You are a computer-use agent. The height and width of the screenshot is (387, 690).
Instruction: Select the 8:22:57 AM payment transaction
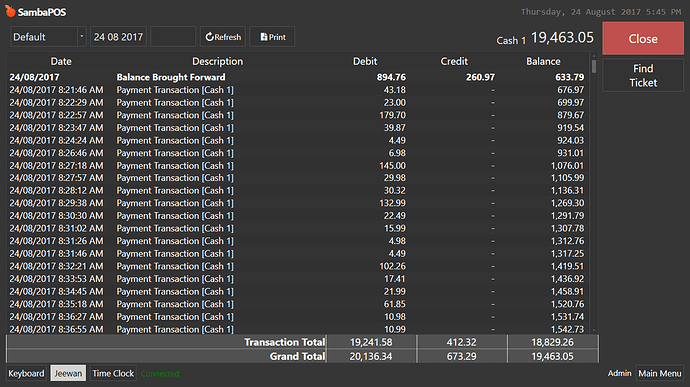click(x=297, y=115)
